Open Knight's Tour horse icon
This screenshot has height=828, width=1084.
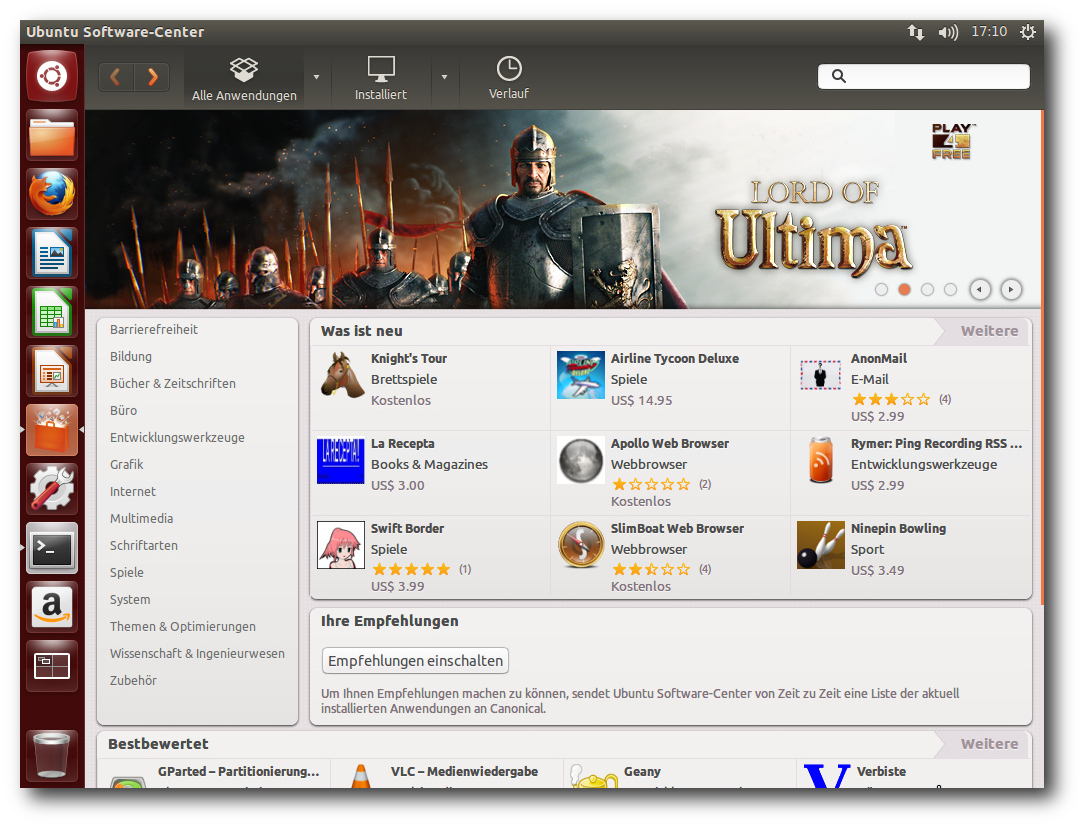pos(341,375)
